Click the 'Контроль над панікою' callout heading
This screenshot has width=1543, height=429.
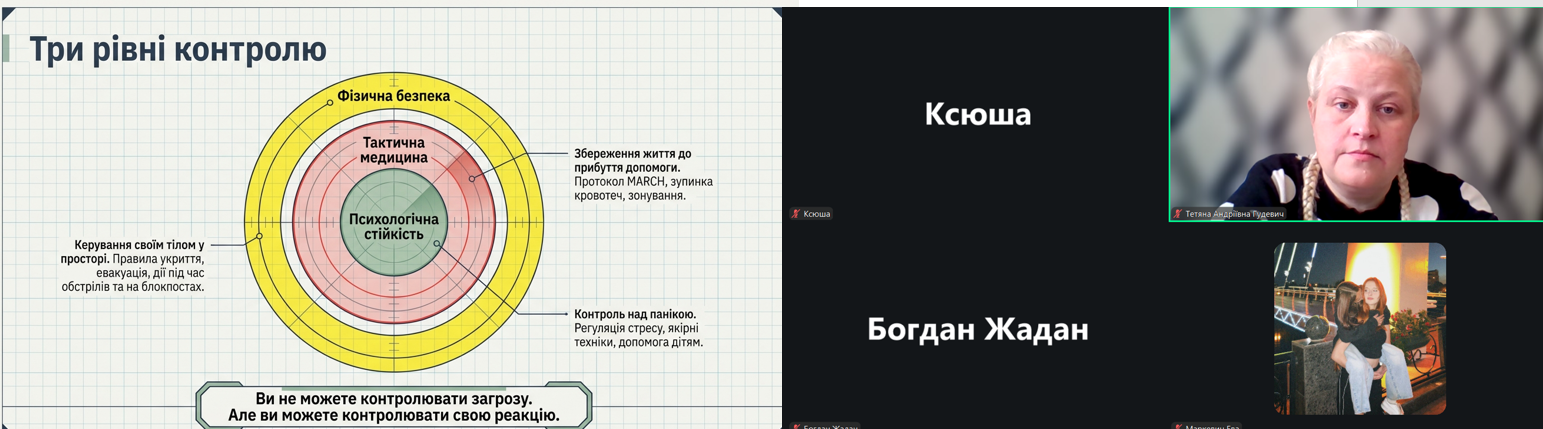pyautogui.click(x=635, y=313)
